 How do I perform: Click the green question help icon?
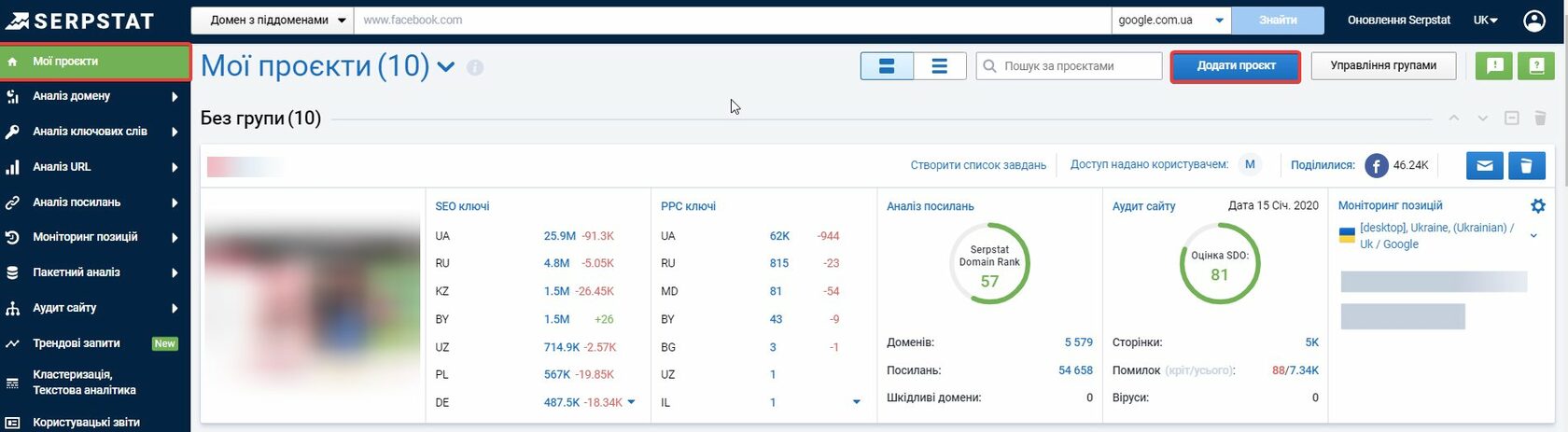(x=1535, y=65)
